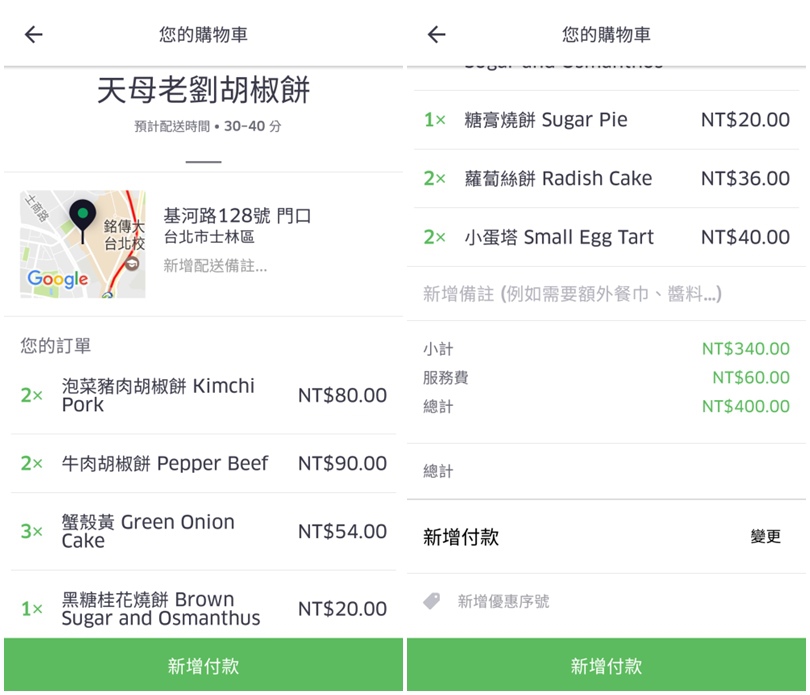Open the Pepper Beef order item
Image resolution: width=810 pixels, height=695 pixels.
click(204, 464)
